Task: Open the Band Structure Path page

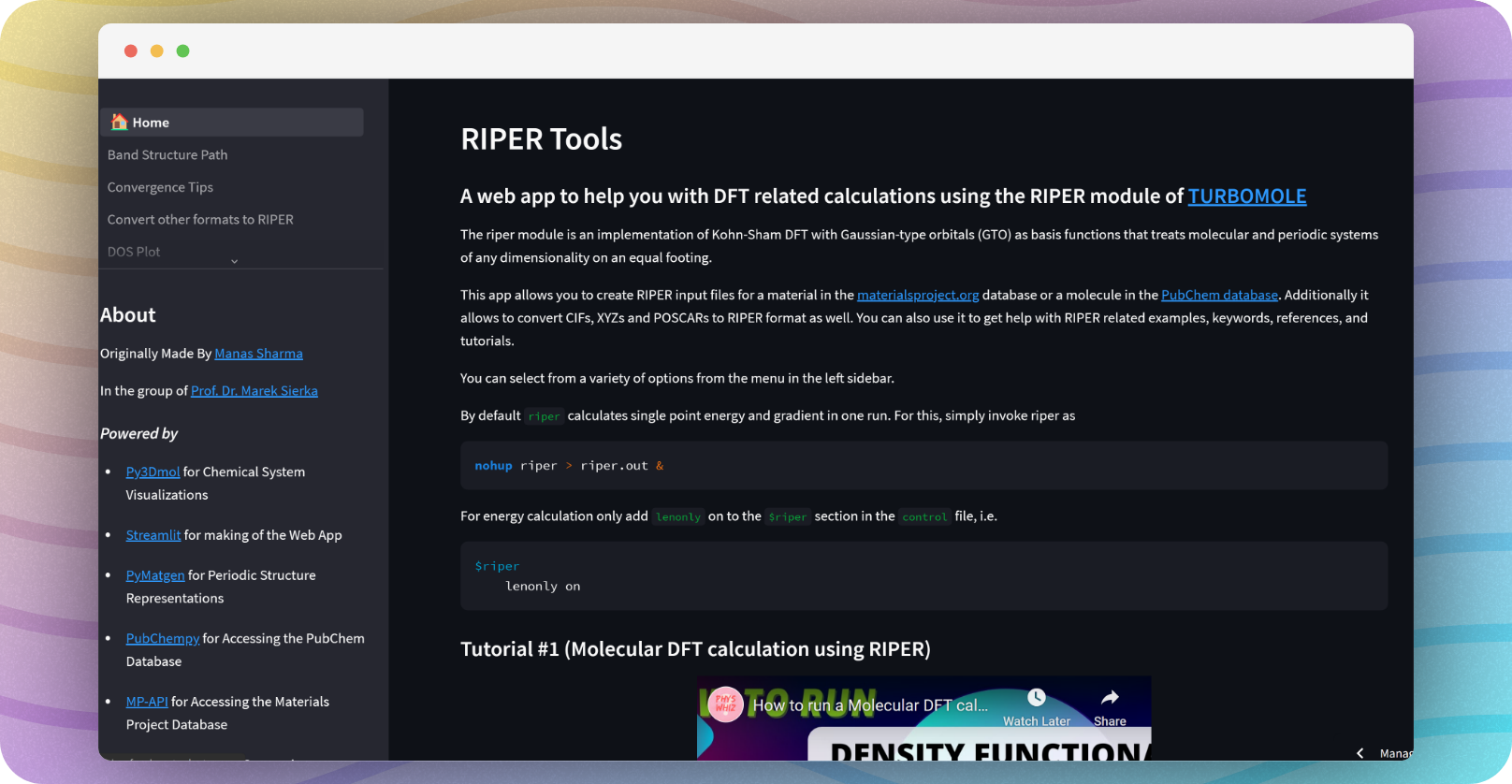Action: click(167, 155)
